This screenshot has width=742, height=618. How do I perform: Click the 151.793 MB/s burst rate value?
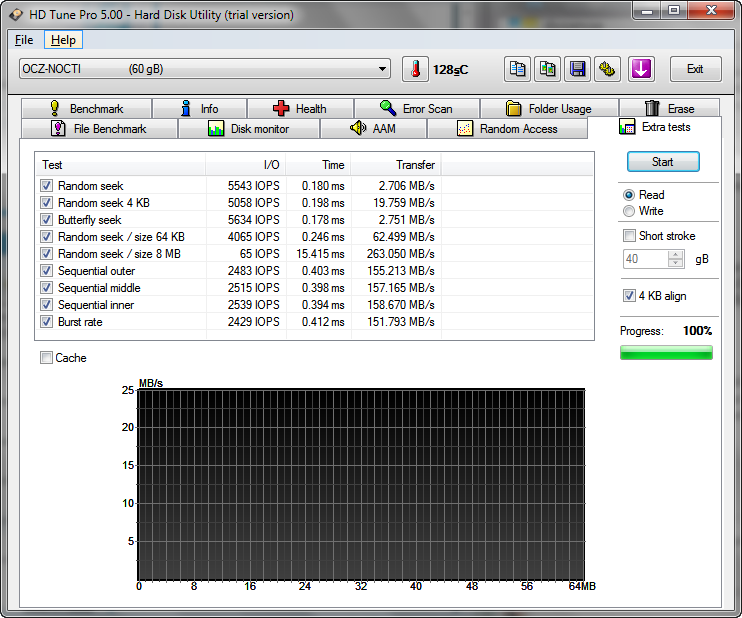pyautogui.click(x=401, y=322)
